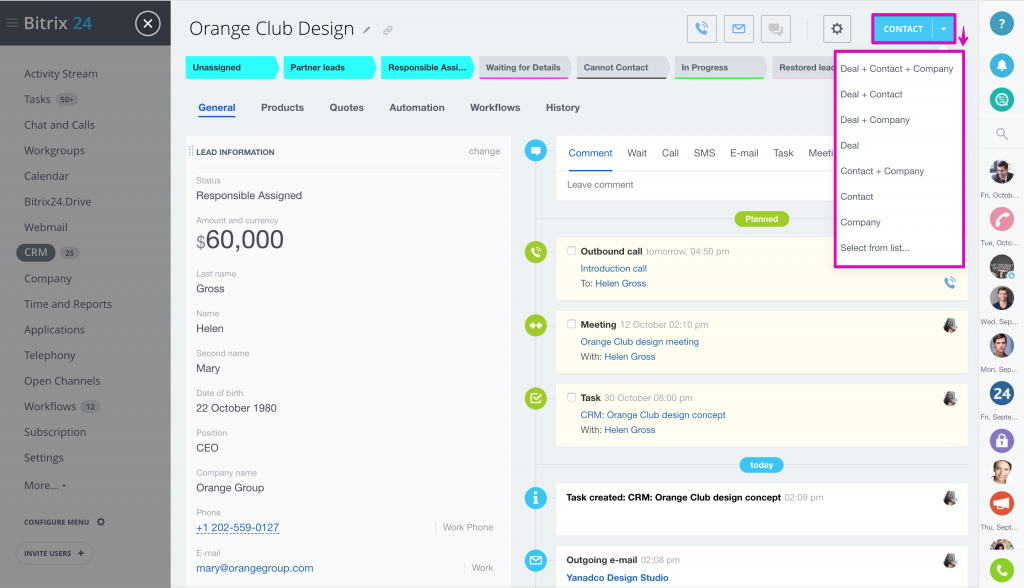Screen dimensions: 1024x588
Task: Switch to the Products tab
Action: coord(282,108)
